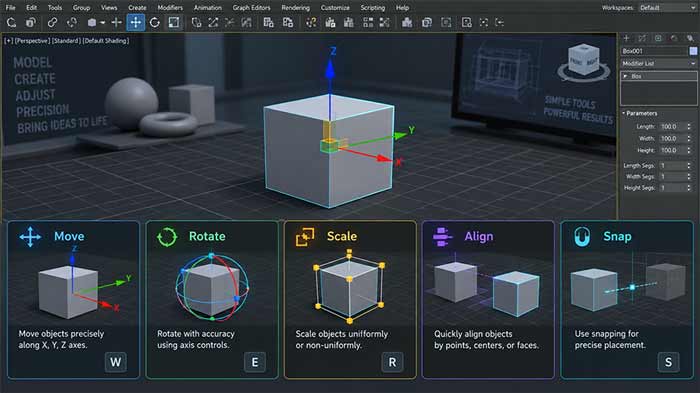Screen dimensions: 700x393
Task: Click the toolbar icon with a question mark
Action: [311, 22]
